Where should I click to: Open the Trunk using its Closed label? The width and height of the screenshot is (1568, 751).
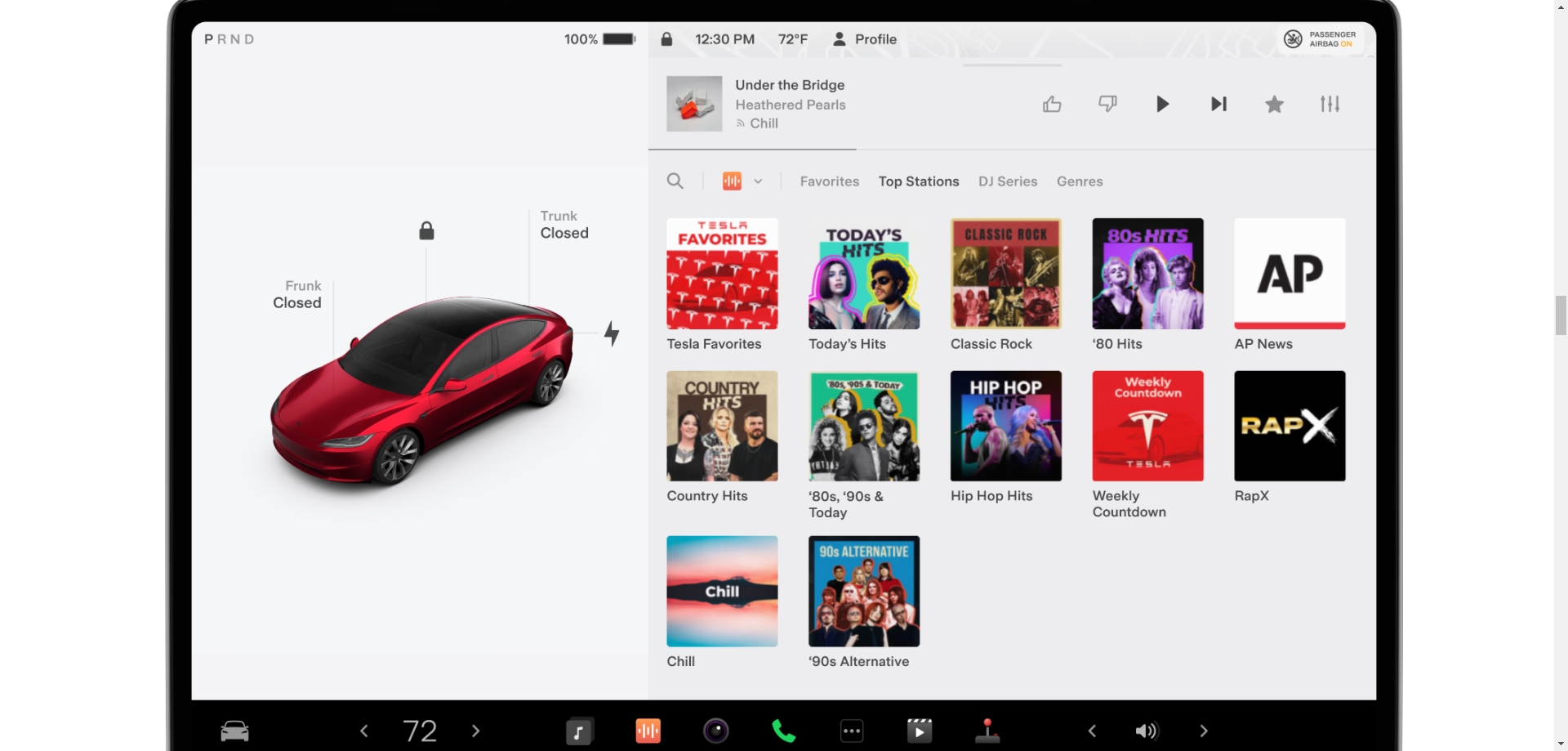tap(564, 233)
